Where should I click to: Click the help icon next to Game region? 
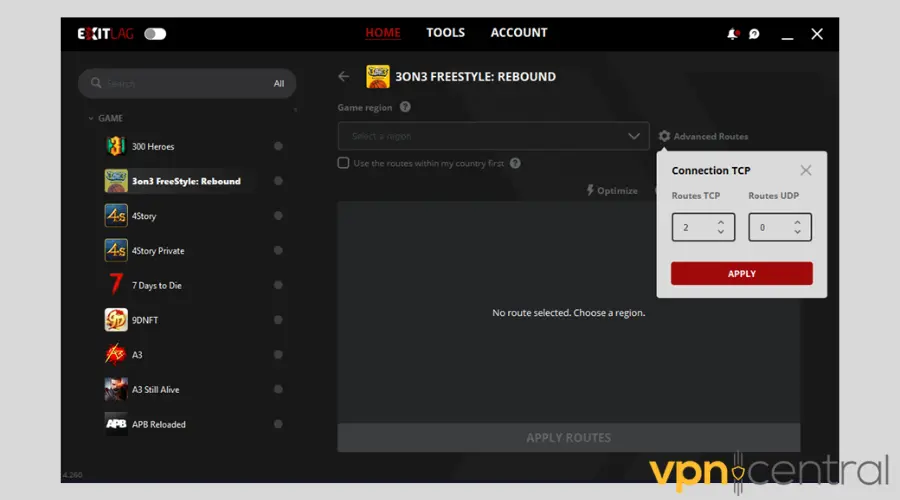coord(405,107)
